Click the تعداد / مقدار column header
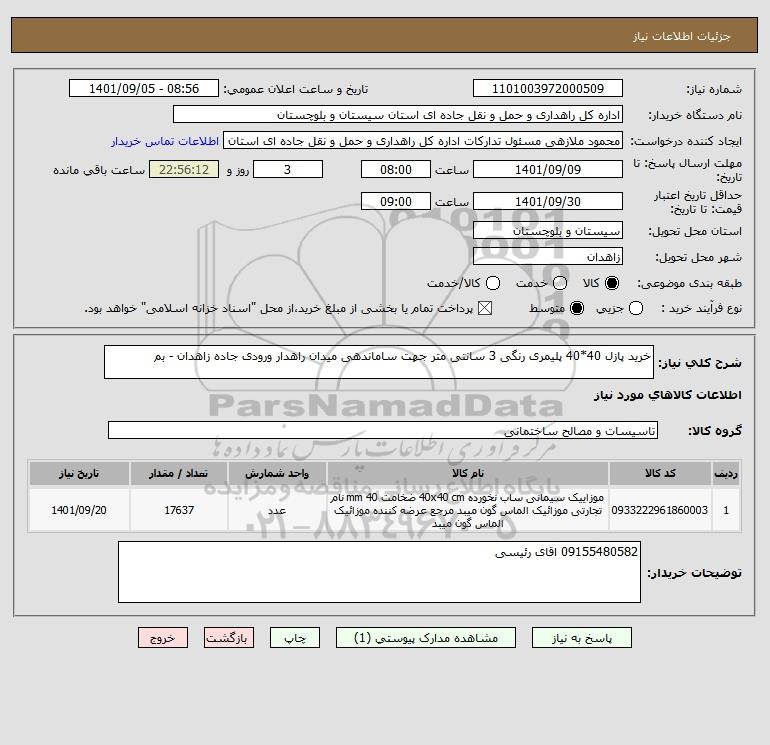The height and width of the screenshot is (745, 770). [x=179, y=473]
